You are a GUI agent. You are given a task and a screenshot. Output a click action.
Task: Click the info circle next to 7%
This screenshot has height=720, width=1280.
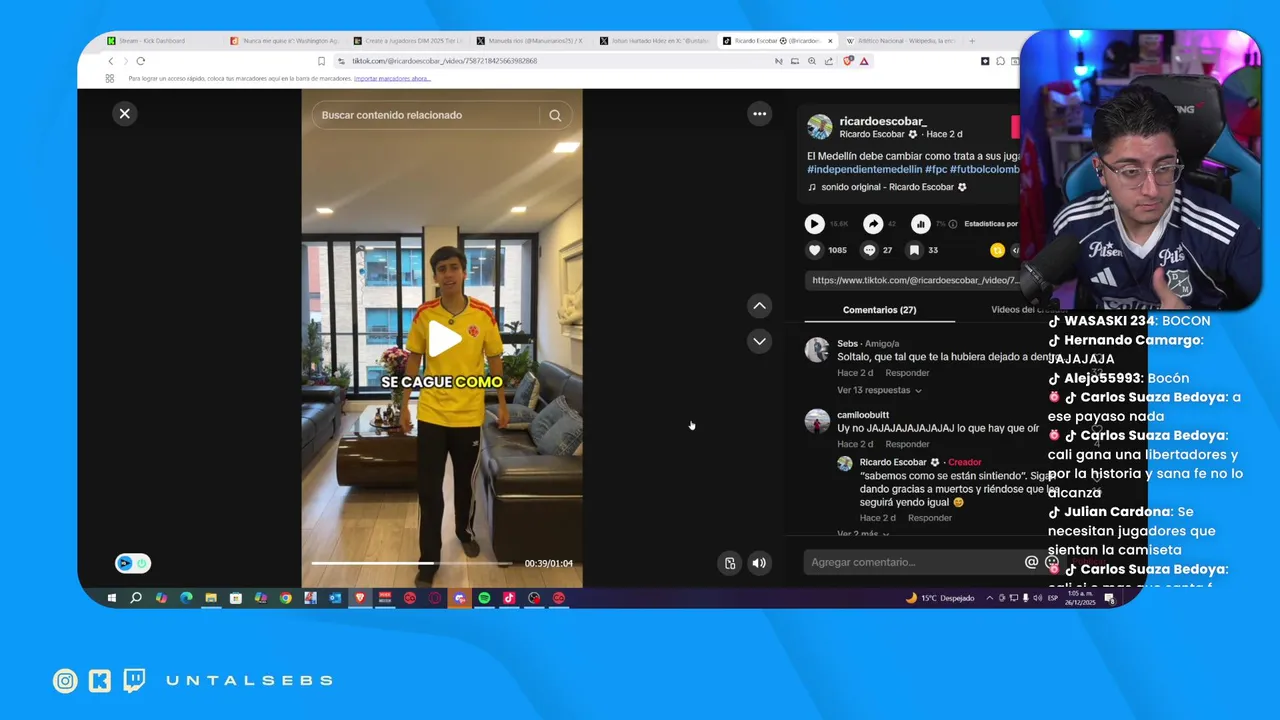coord(953,224)
